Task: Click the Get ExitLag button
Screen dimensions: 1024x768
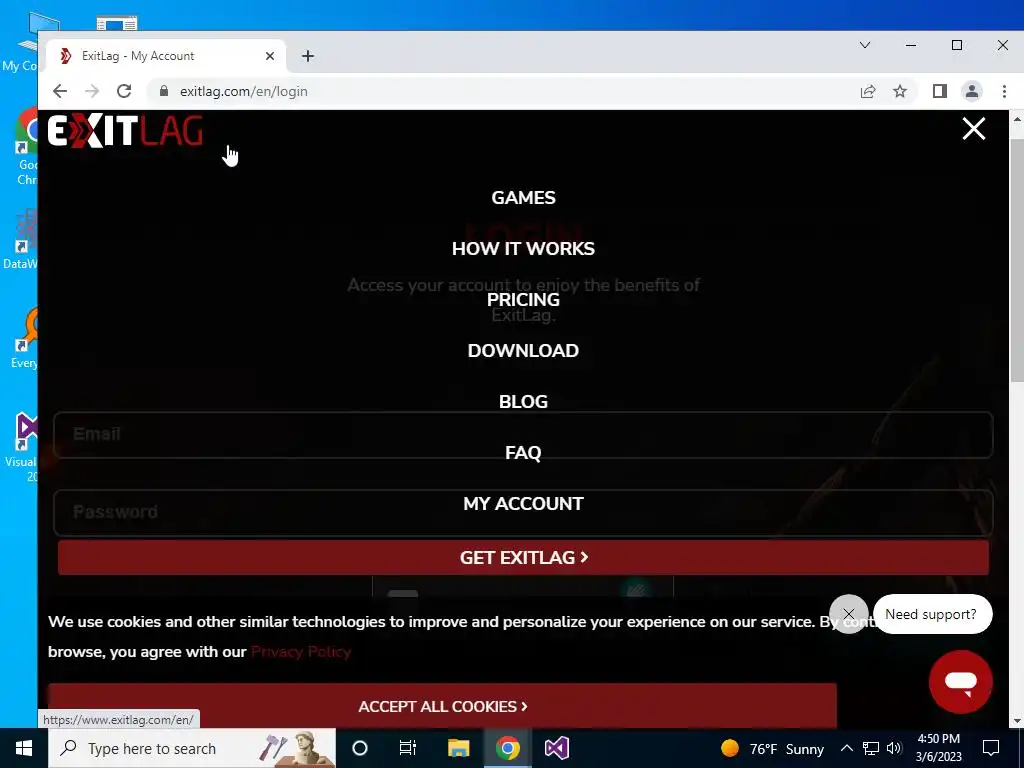Action: (x=523, y=558)
